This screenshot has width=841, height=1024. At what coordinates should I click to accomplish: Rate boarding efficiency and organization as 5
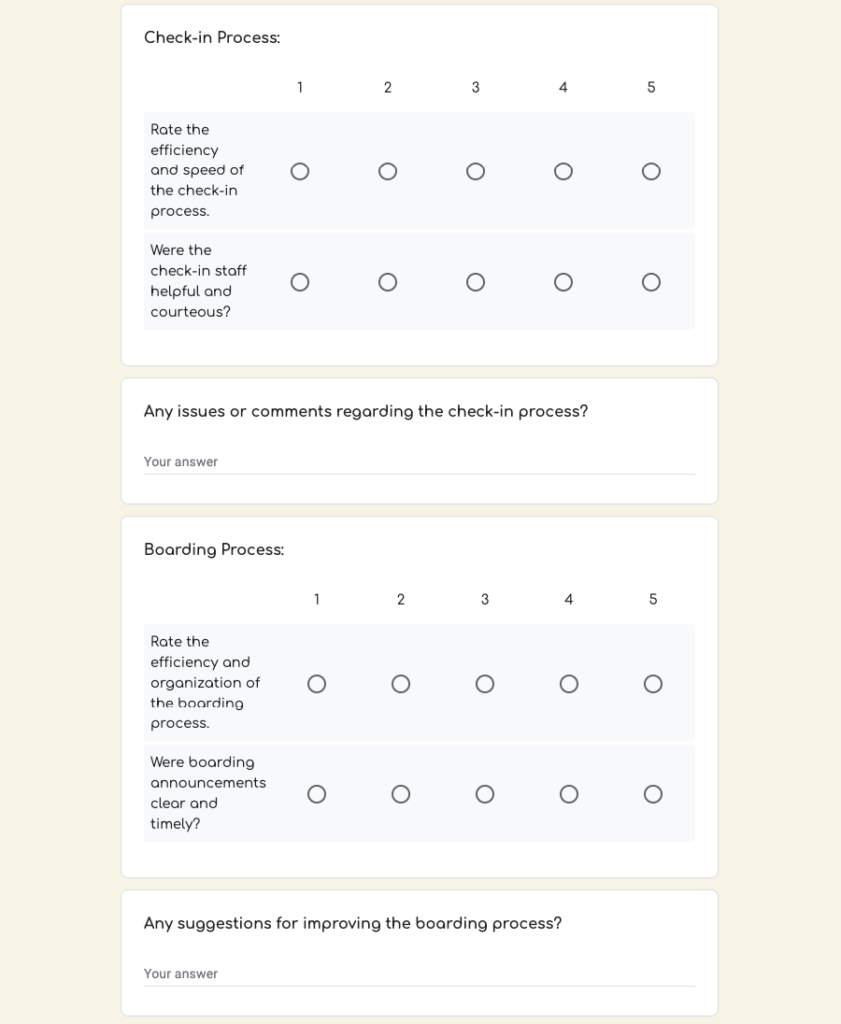coord(653,684)
